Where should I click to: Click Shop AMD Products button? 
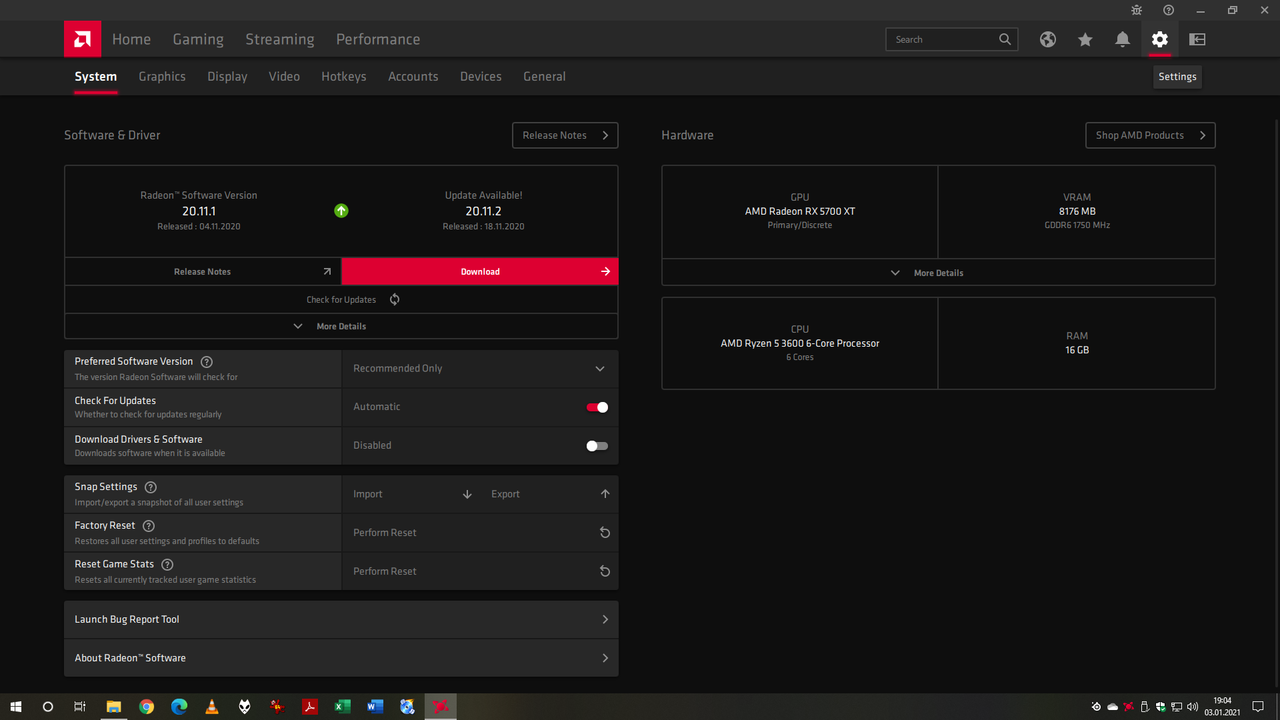[x=1150, y=135]
